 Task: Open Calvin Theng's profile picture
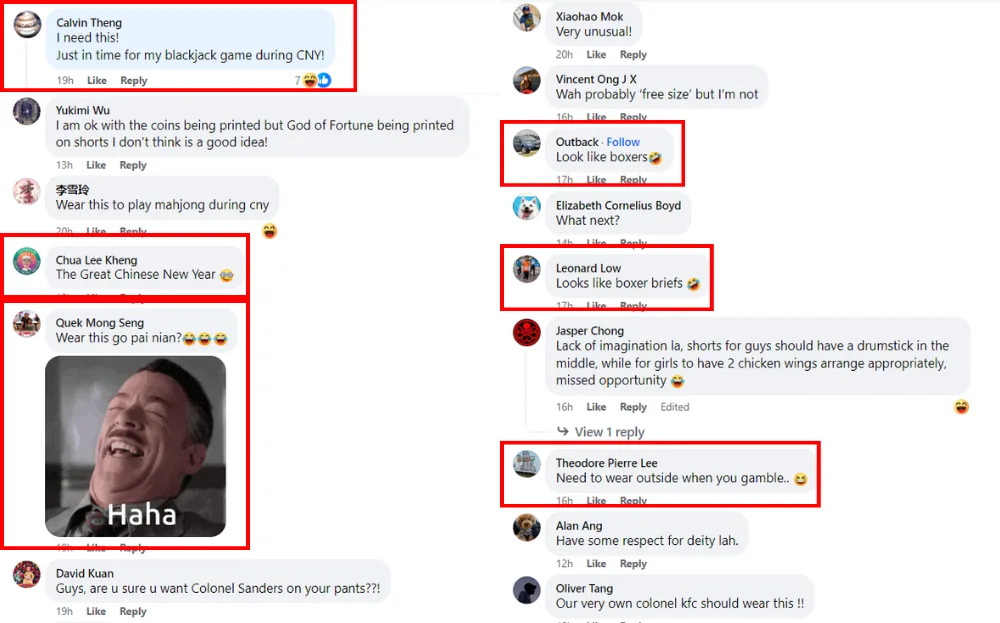point(27,25)
